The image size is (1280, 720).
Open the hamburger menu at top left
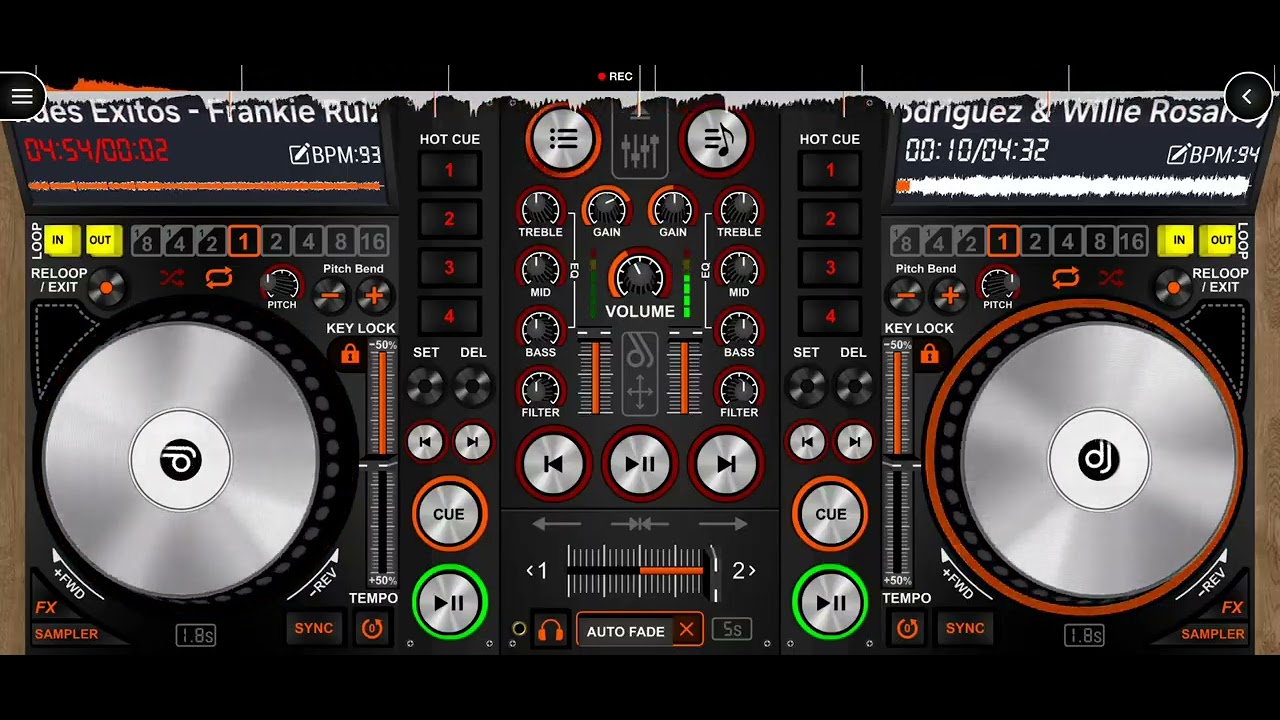tap(22, 97)
